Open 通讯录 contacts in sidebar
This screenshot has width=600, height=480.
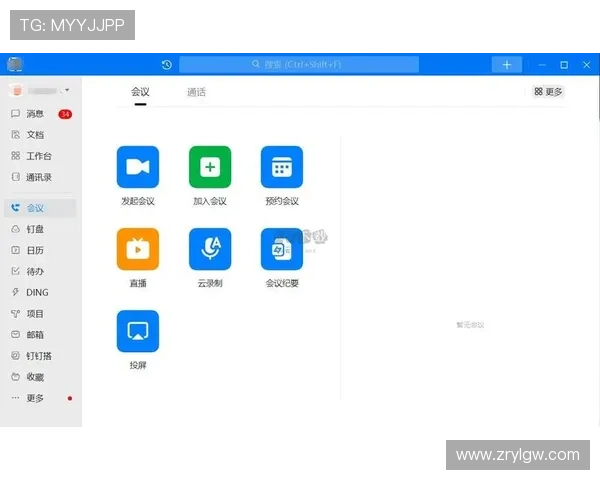pos(40,177)
